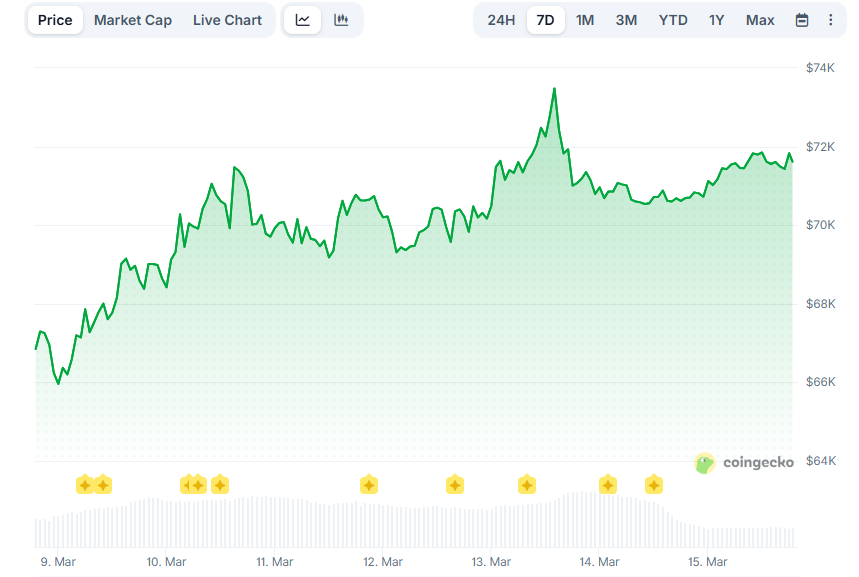
Task: Select the 24H time range
Action: click(x=501, y=20)
